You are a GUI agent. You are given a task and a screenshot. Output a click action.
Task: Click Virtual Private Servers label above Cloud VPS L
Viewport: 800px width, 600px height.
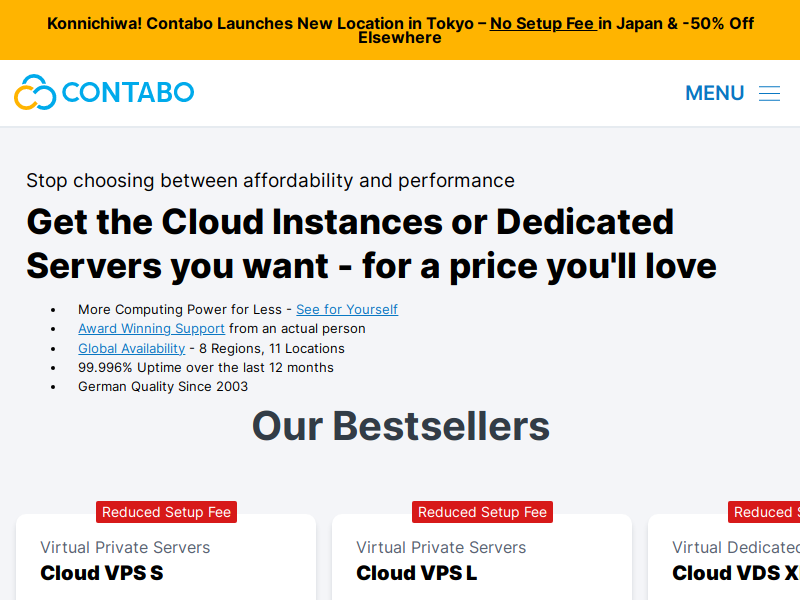(x=441, y=547)
